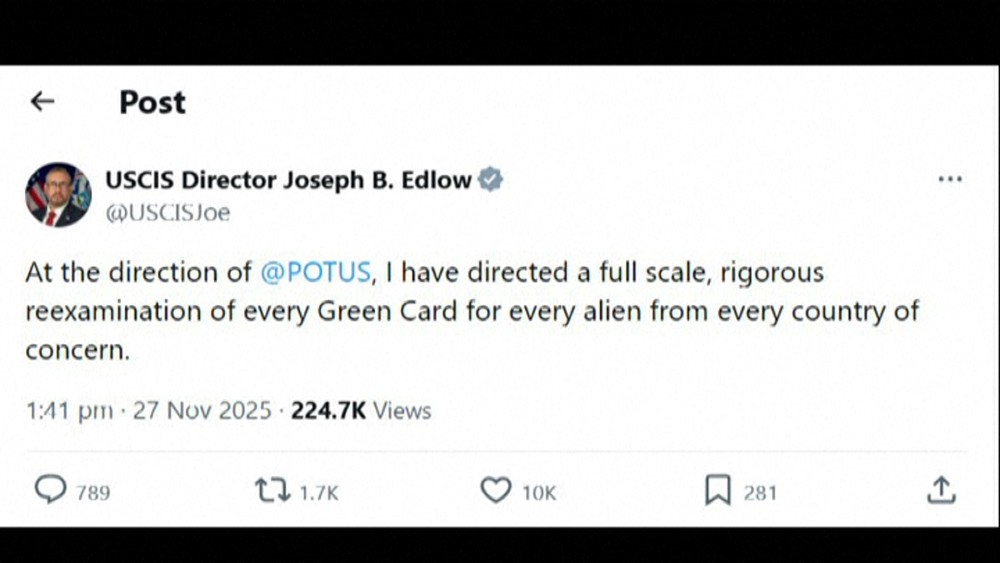1000x563 pixels.
Task: Click the 10K likes count
Action: coord(539,492)
